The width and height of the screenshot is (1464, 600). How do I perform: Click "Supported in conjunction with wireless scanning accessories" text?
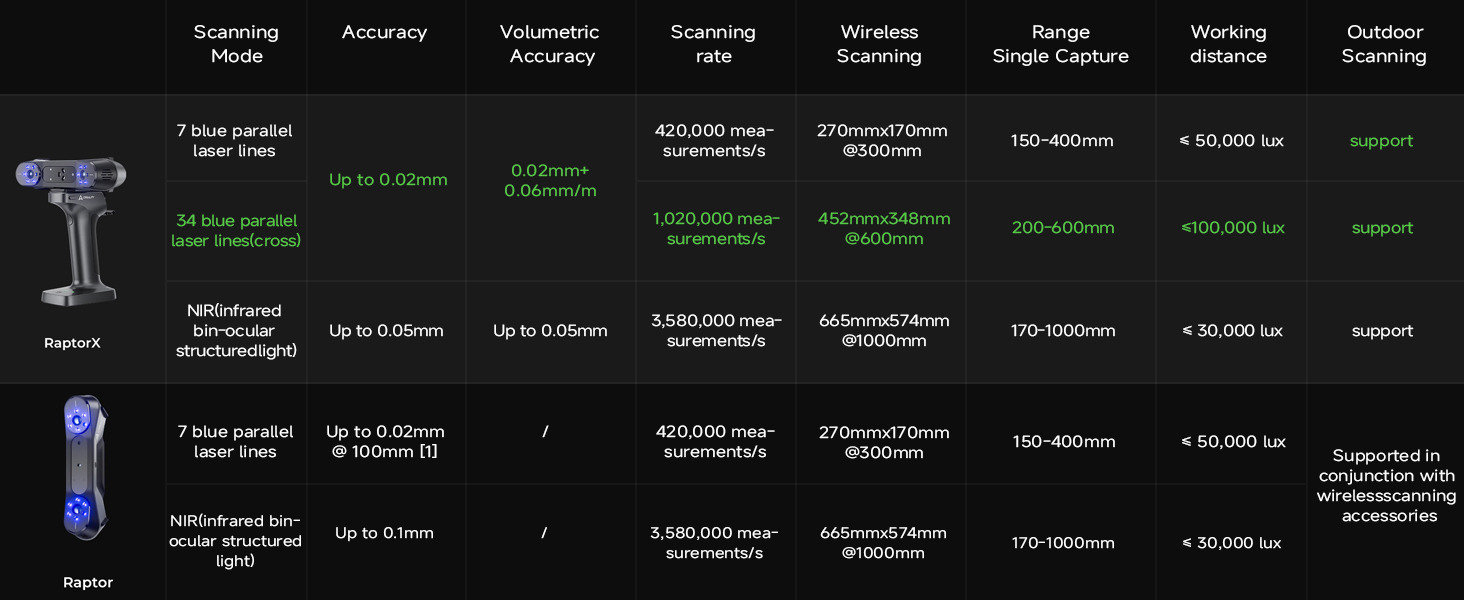point(1386,486)
